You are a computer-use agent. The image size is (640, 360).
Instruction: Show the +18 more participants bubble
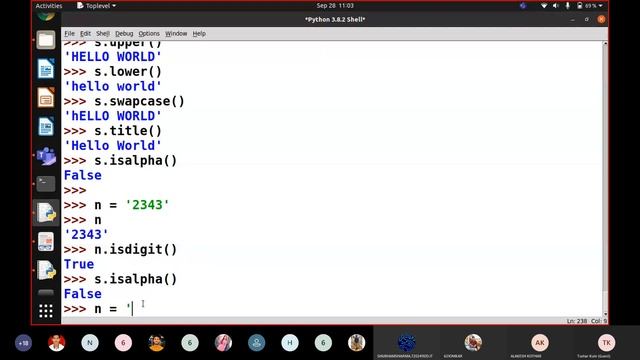(23, 343)
